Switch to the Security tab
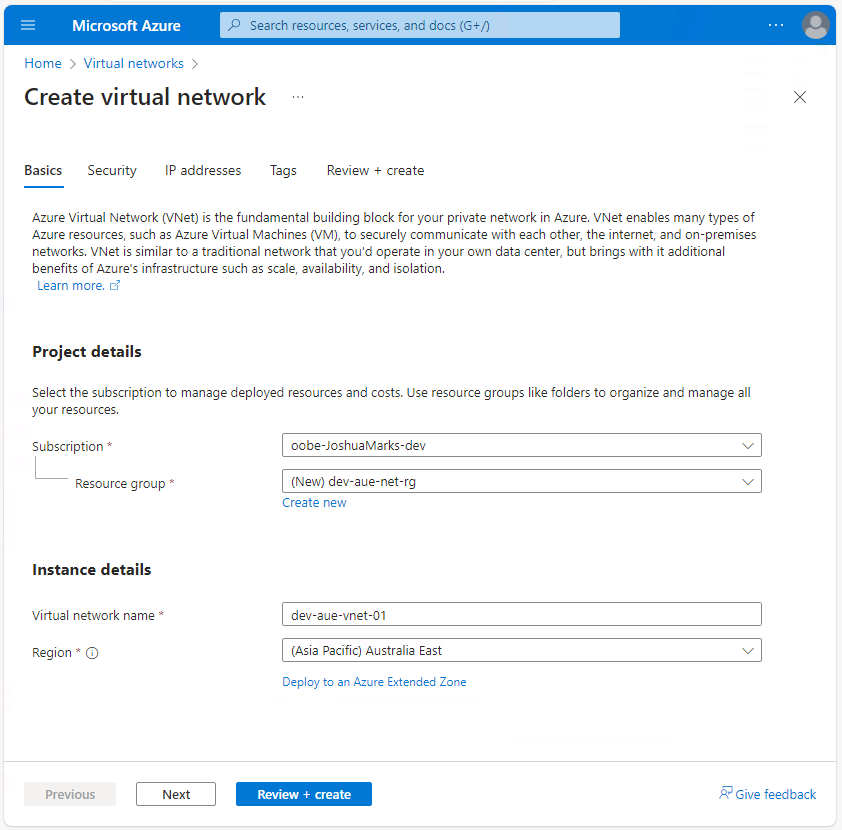Viewport: 842px width, 830px height. 111,170
